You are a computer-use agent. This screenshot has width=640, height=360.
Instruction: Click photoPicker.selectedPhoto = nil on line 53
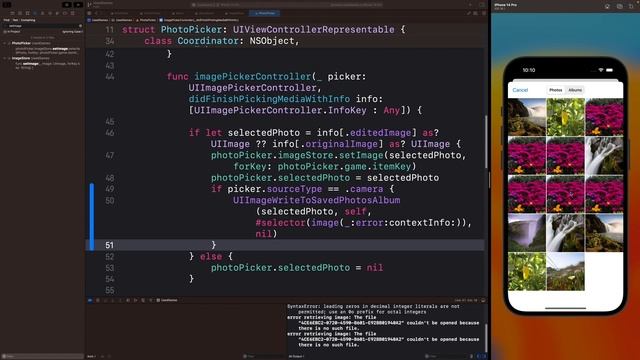[297, 268]
